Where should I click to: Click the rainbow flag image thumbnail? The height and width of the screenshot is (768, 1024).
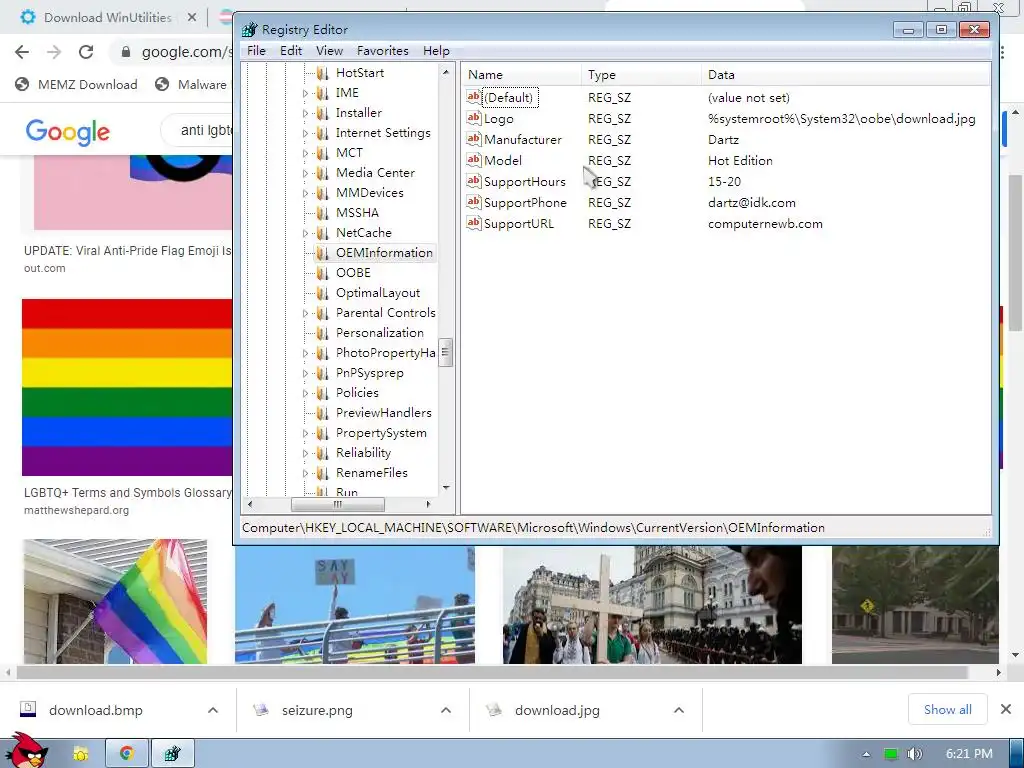tap(127, 387)
